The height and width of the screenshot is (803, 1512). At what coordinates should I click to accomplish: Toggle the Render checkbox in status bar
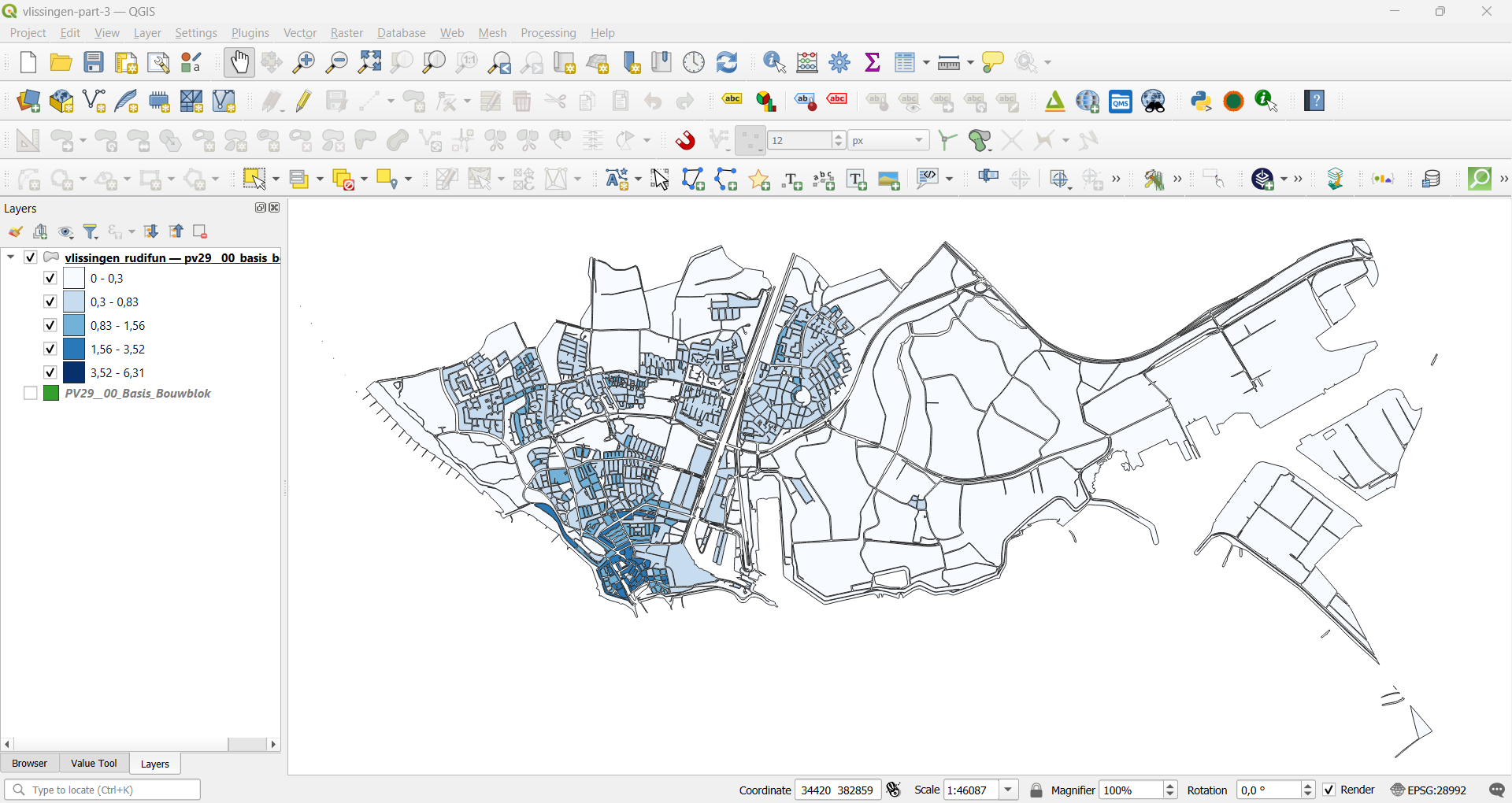[1329, 790]
